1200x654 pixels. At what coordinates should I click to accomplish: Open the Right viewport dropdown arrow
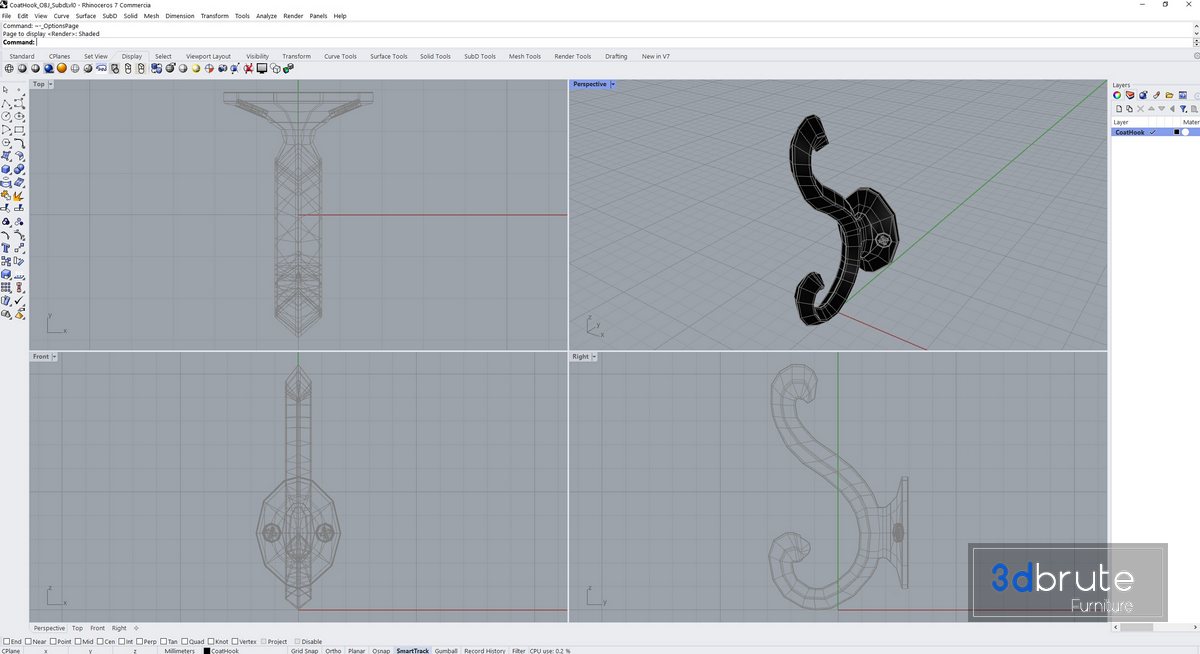coord(594,357)
